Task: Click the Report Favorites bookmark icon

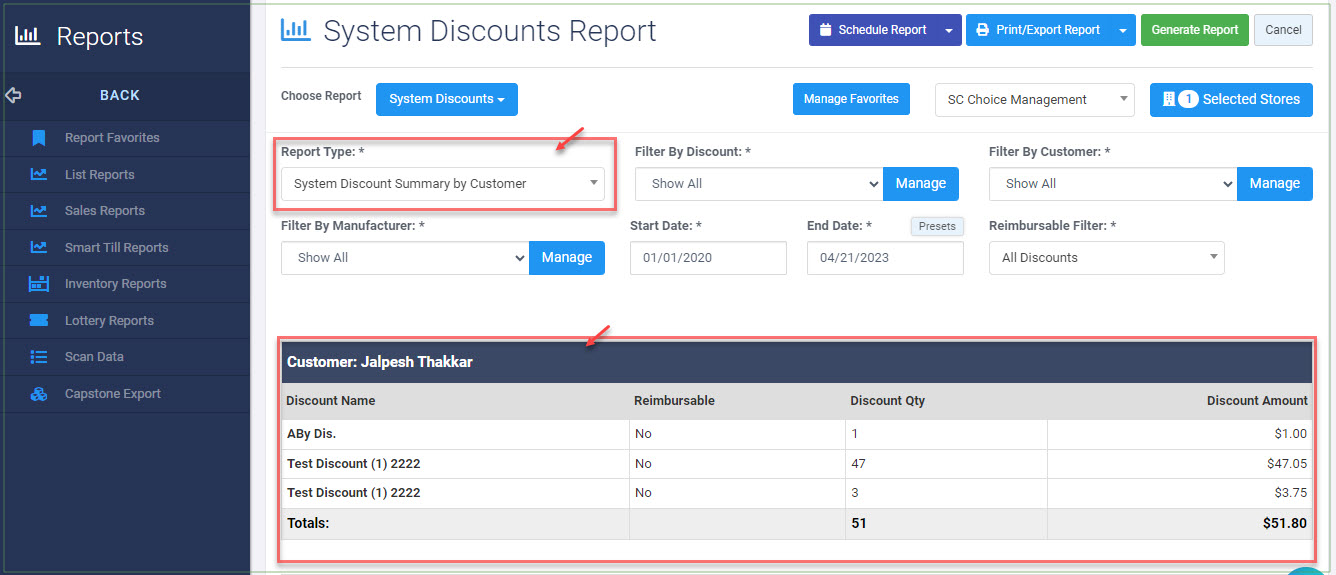Action: coord(39,138)
